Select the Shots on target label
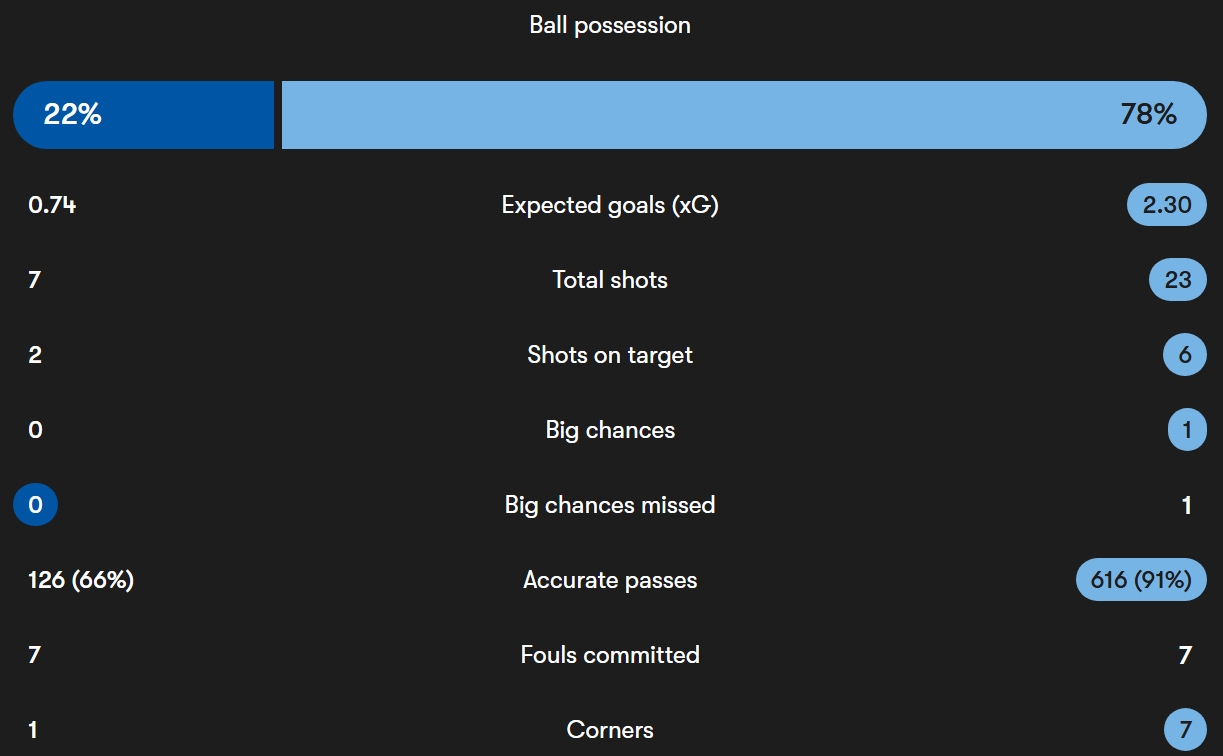 pyautogui.click(x=610, y=355)
